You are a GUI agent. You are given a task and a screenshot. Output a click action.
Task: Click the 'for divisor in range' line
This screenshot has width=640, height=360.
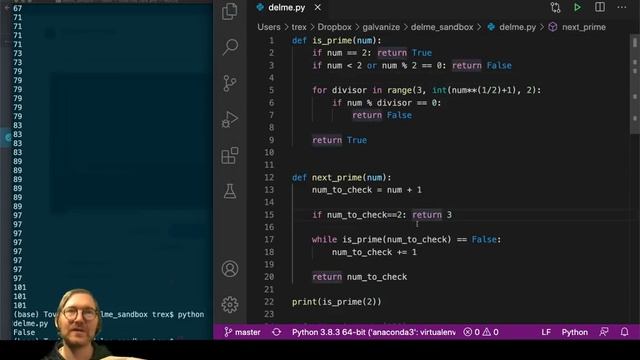(426, 90)
